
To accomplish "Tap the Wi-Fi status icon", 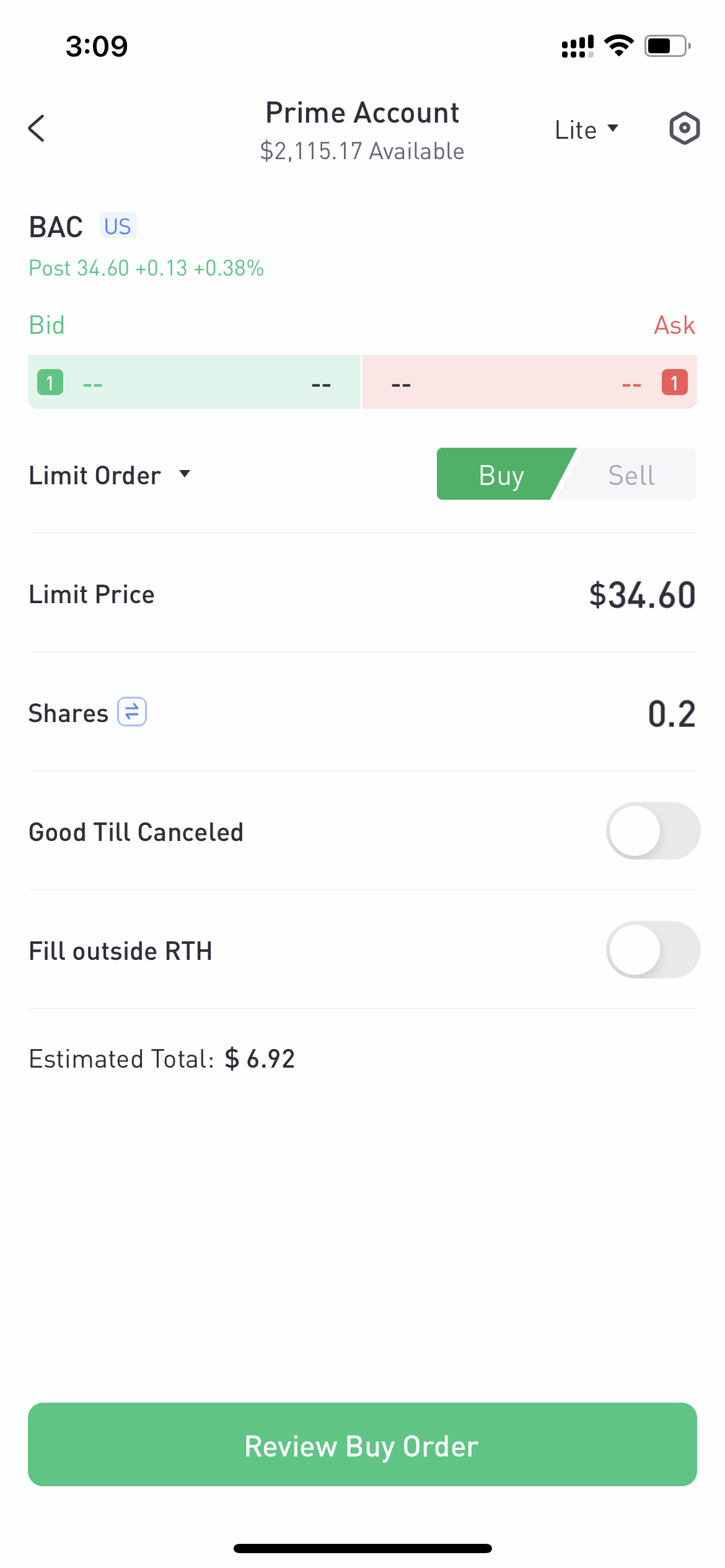I will 618,46.
